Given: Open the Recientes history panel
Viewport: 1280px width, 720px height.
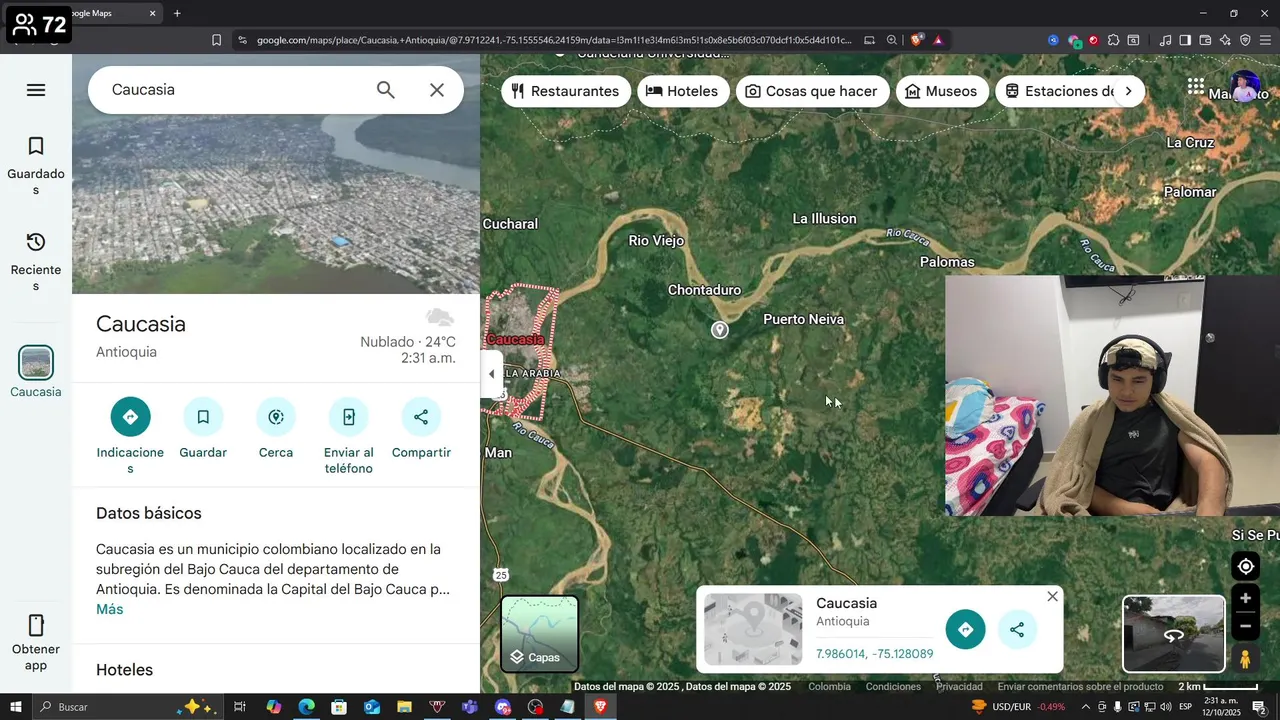Looking at the screenshot, I should pyautogui.click(x=36, y=262).
